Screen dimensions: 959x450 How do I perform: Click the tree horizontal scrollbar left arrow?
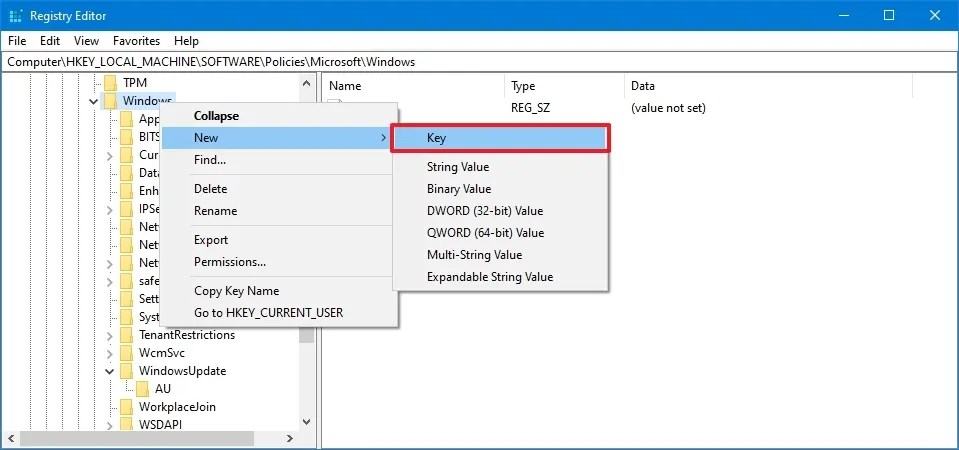tap(10, 439)
